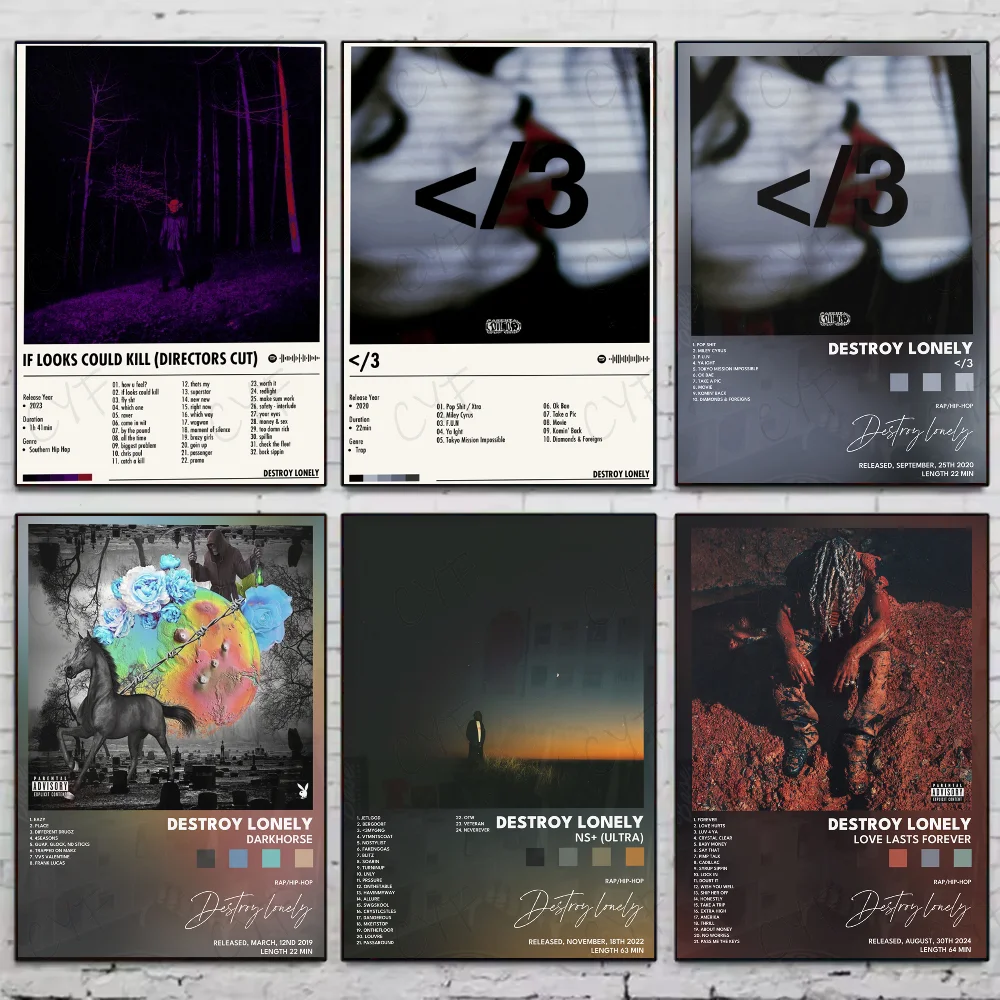Click the DARKHORSE album subtitle
The image size is (1000, 1000).
click(280, 839)
